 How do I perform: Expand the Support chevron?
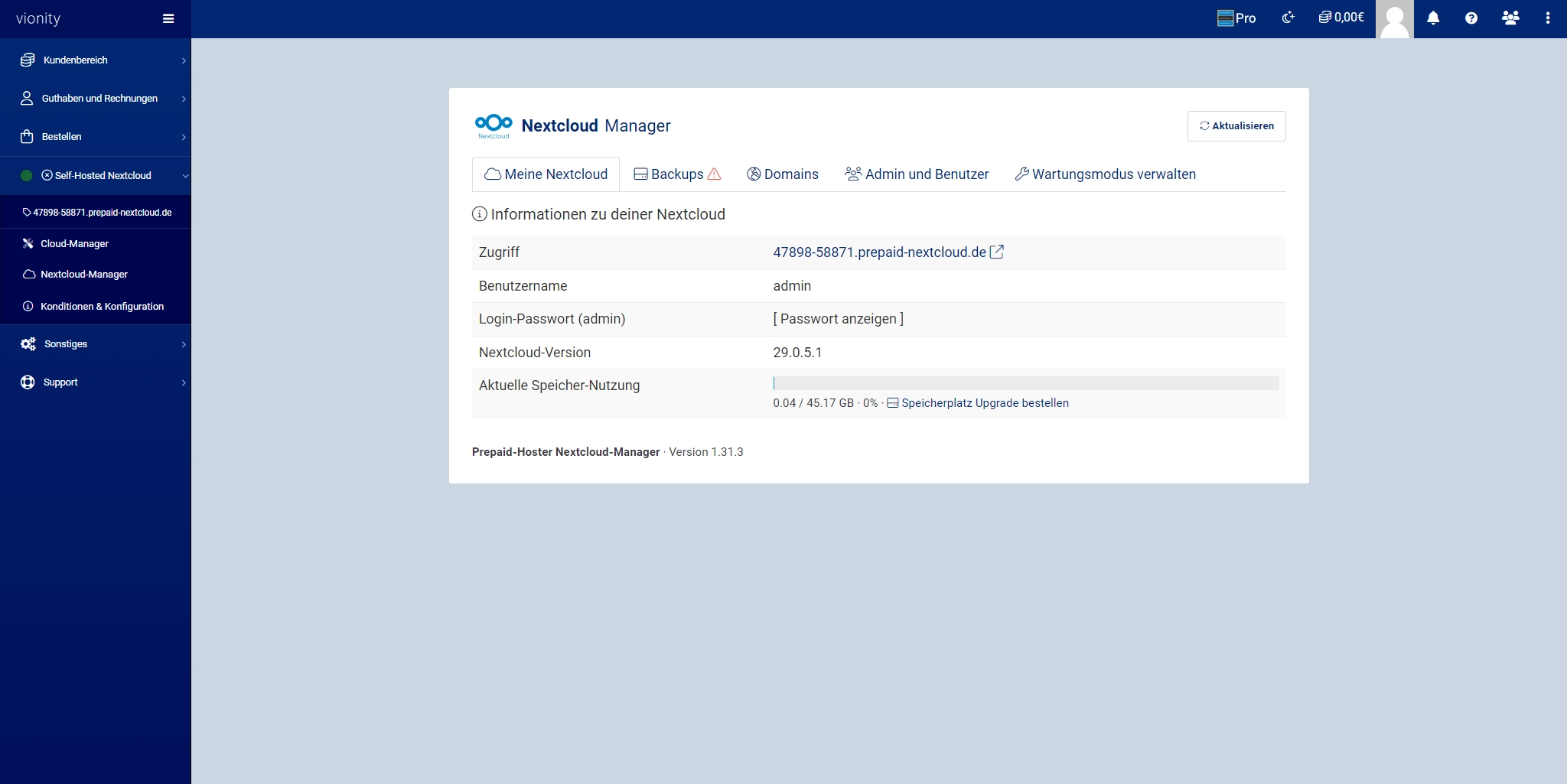[x=184, y=382]
